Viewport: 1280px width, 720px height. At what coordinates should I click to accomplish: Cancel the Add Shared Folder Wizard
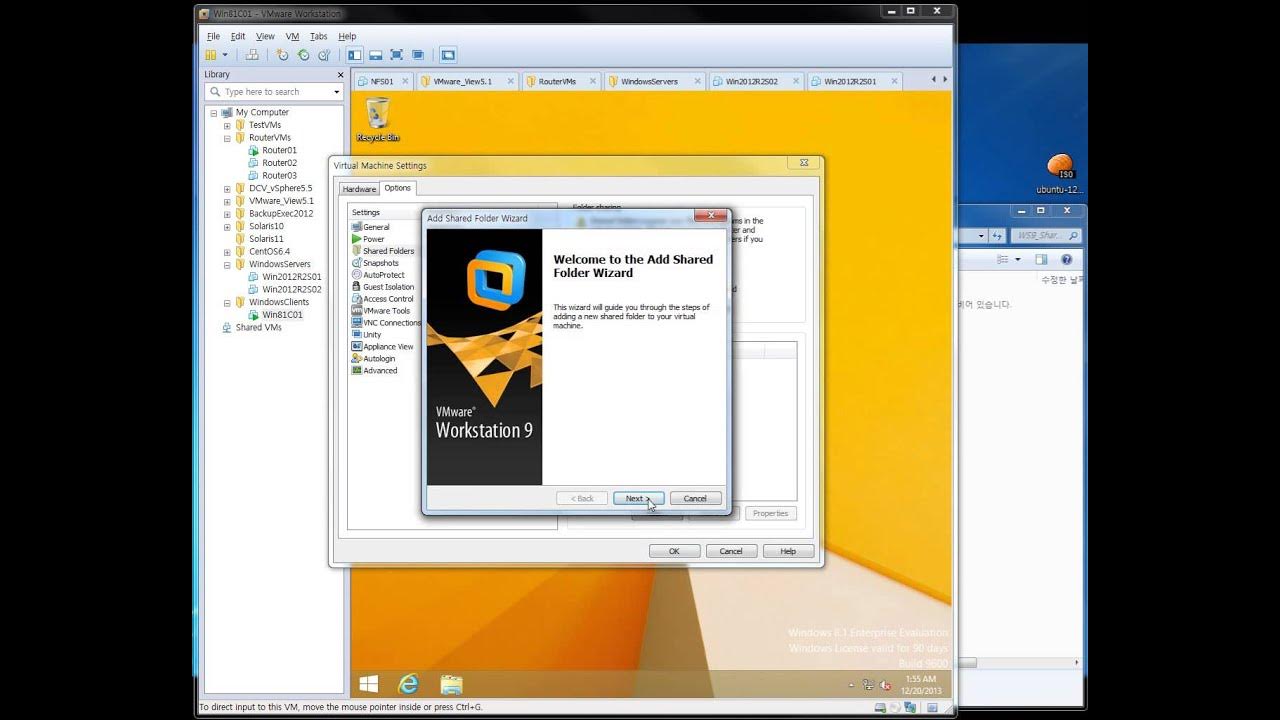[695, 498]
